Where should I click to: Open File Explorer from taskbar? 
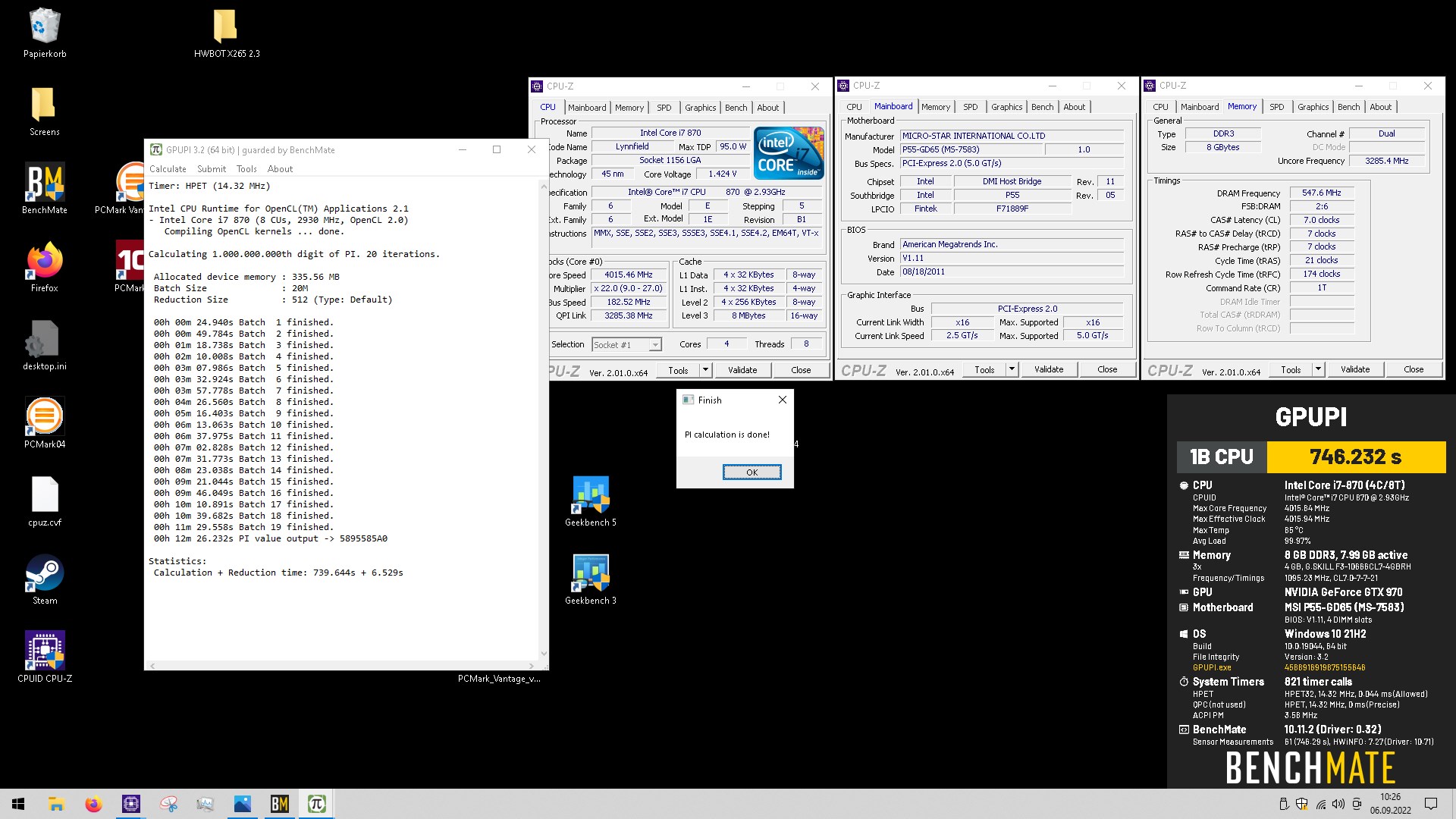click(56, 804)
